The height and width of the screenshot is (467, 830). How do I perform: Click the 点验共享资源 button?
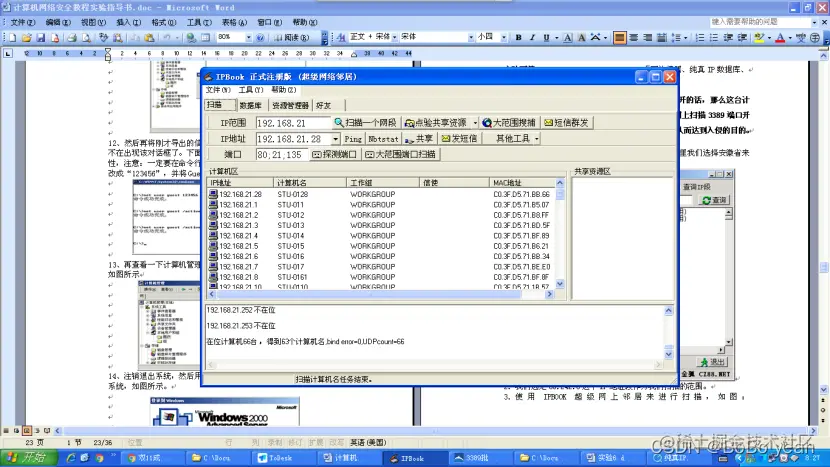[436, 123]
